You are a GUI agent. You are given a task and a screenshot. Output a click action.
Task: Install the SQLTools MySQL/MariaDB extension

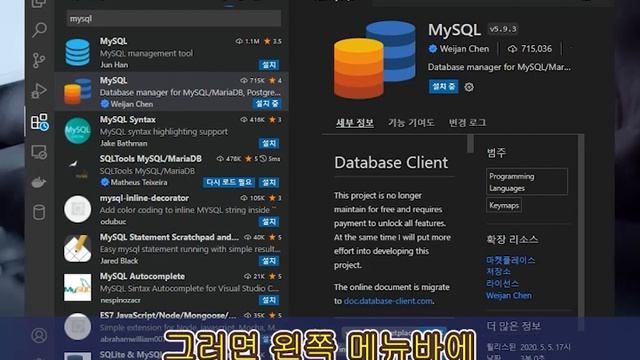coord(269,182)
